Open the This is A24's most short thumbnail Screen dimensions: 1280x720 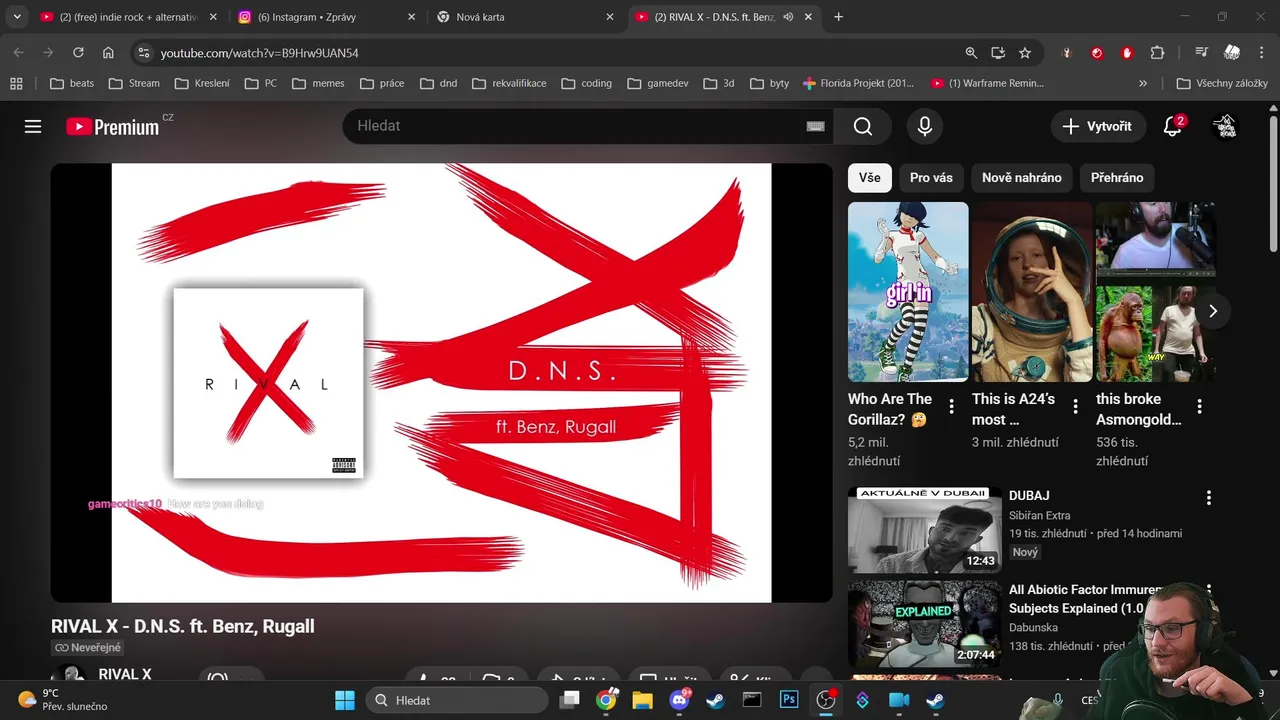point(1032,291)
